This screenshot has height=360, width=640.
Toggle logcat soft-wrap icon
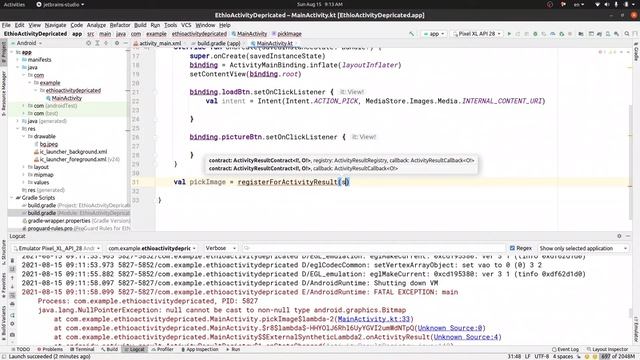click(12, 295)
